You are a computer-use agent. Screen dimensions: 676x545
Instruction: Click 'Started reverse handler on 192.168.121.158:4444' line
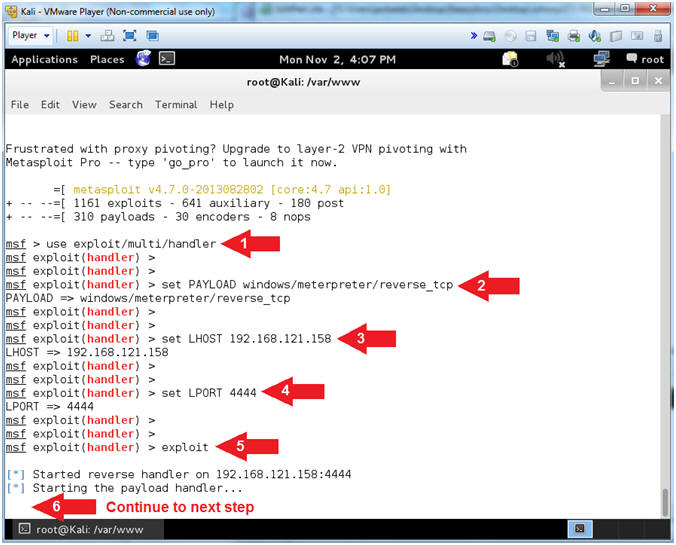pyautogui.click(x=192, y=474)
